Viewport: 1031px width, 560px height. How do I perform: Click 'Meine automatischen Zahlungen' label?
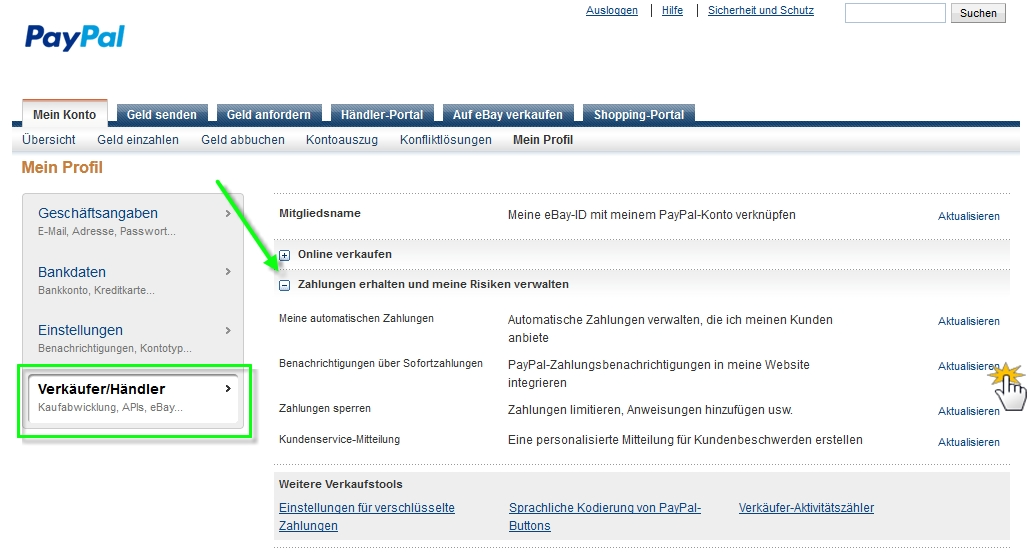(x=356, y=319)
